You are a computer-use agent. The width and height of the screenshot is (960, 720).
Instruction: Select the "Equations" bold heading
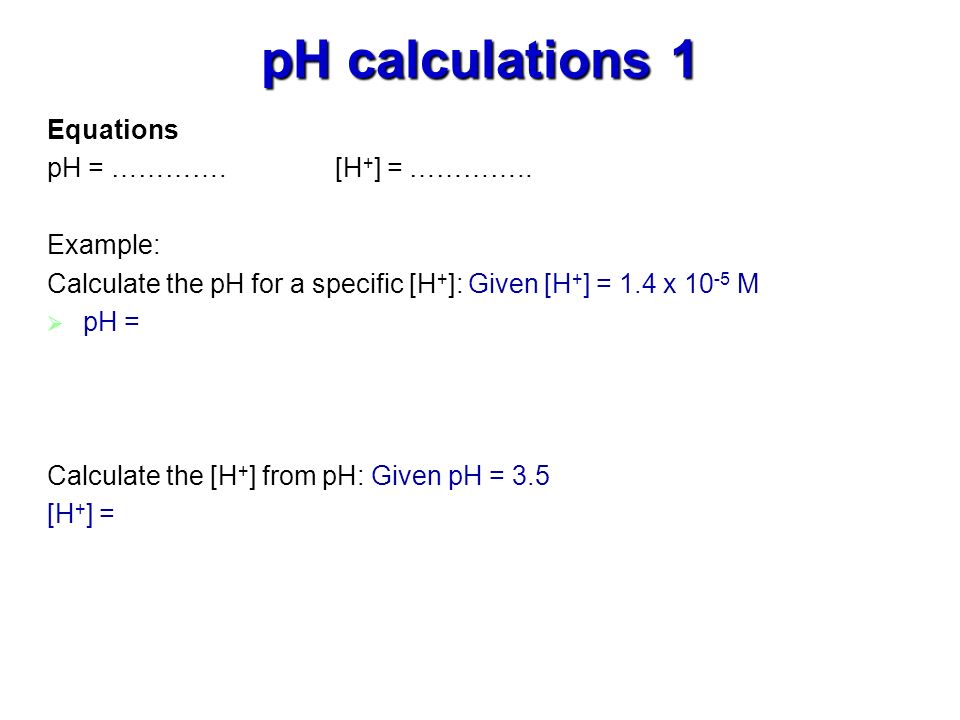tap(113, 130)
